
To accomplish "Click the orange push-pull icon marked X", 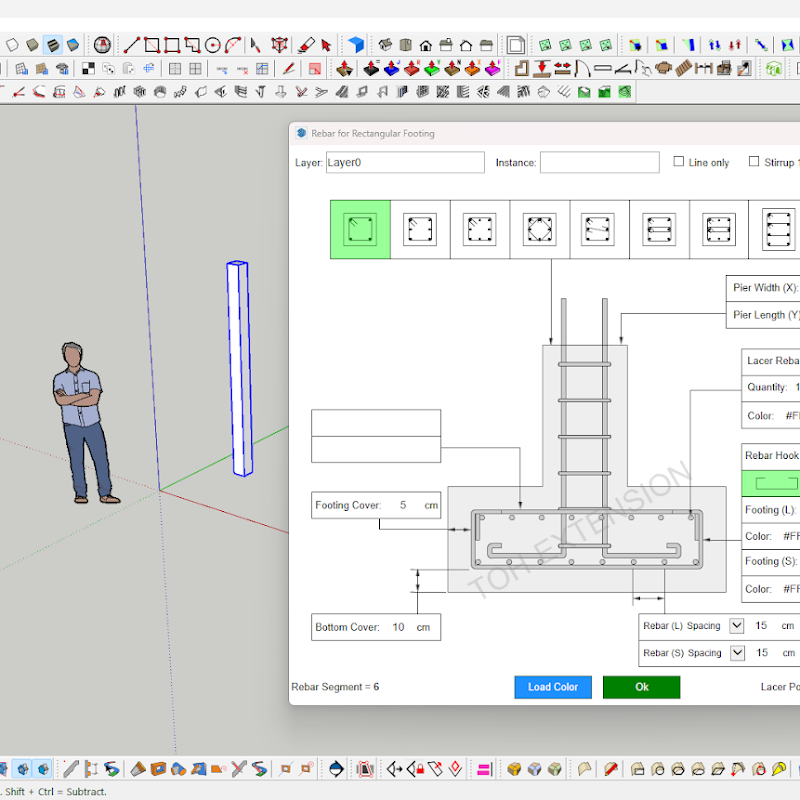I will click(472, 68).
